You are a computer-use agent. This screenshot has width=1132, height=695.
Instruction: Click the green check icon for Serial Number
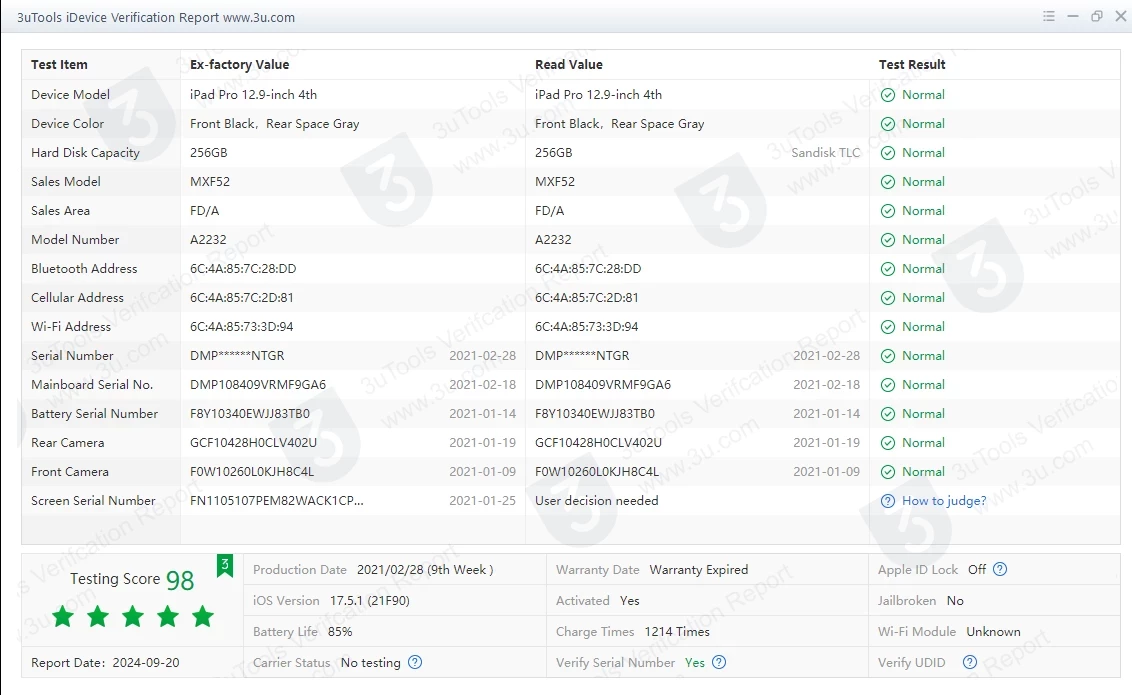[x=888, y=356]
